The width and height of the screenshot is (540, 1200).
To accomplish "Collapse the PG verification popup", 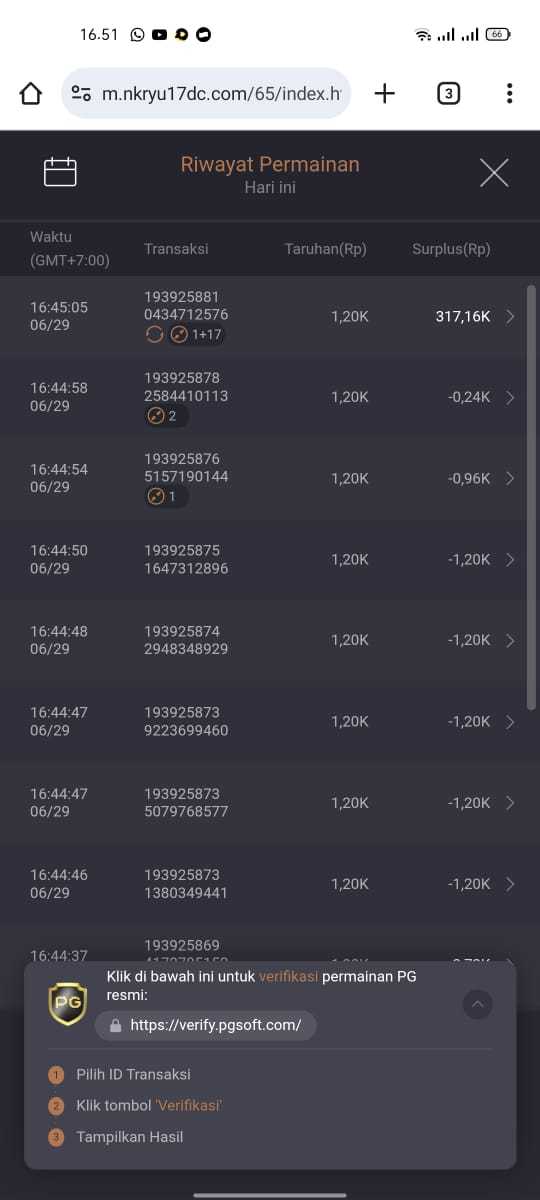I will 478,1004.
